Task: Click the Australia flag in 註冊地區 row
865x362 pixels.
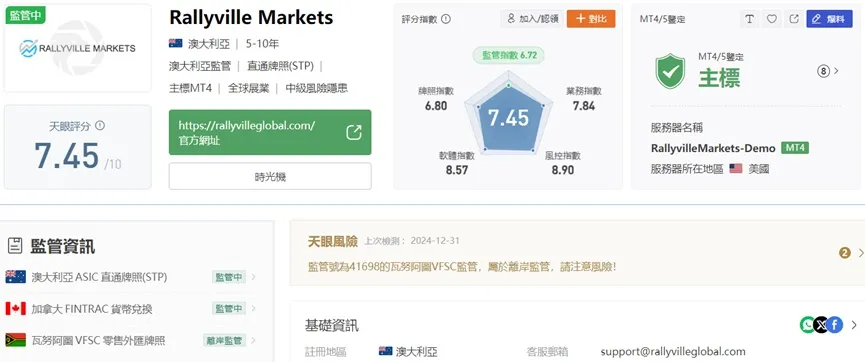Action: (386, 351)
